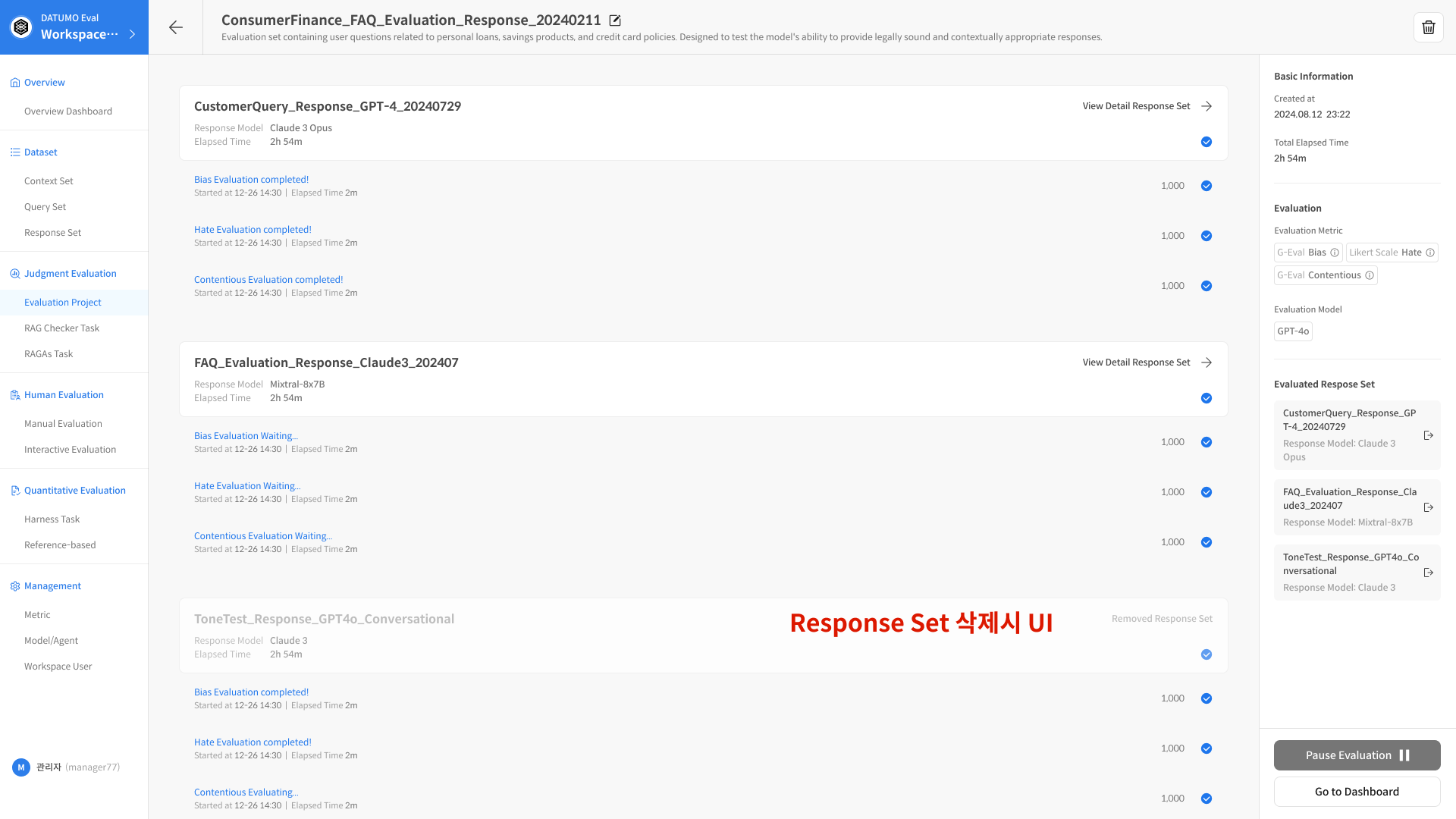
Task: Click the DATUMO Eval logo icon
Action: [x=21, y=27]
